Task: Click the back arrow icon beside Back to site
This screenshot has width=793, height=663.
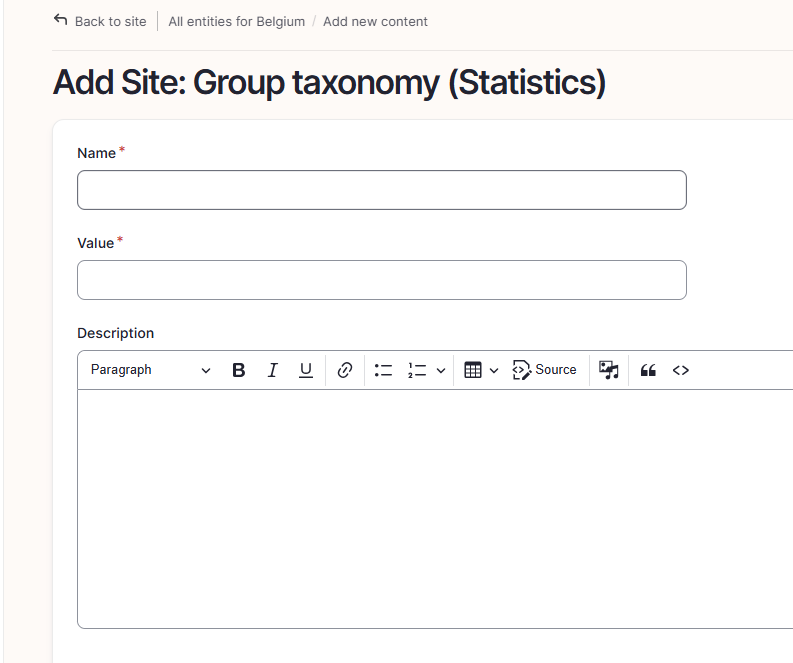Action: [61, 20]
